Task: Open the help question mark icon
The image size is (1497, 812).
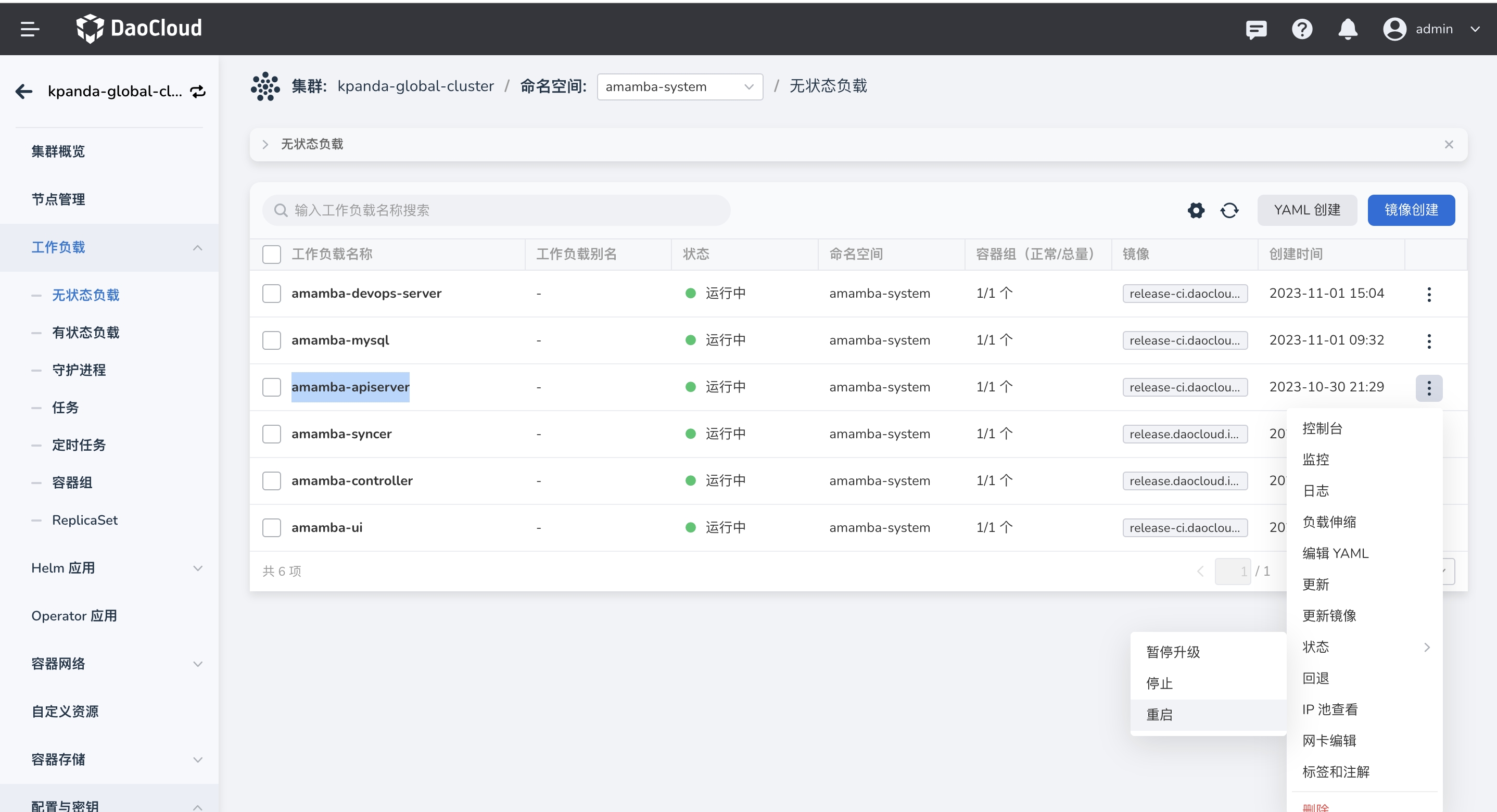Action: coord(1302,29)
